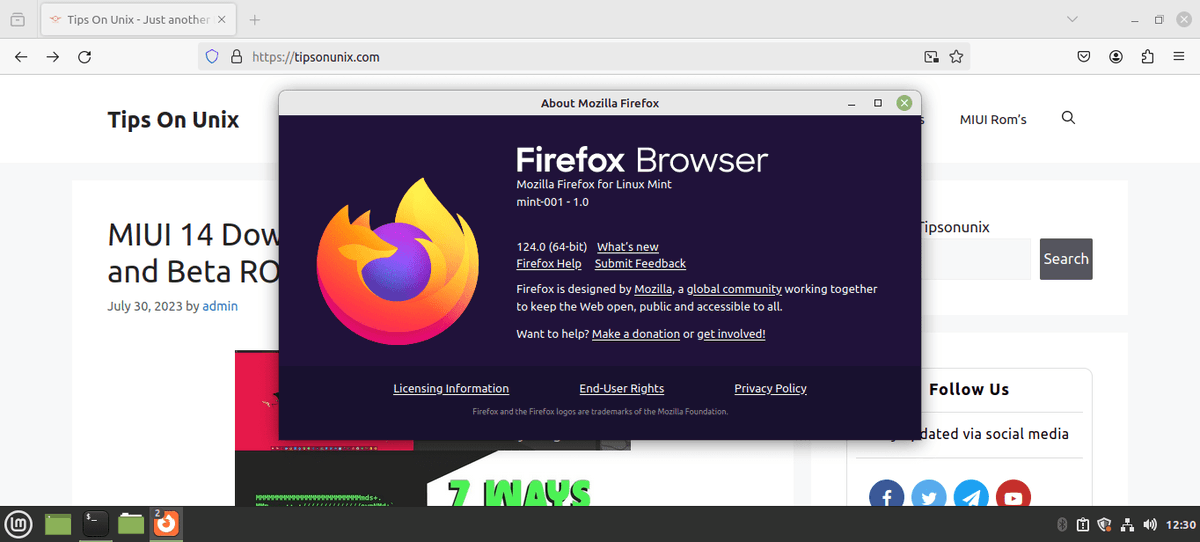The width and height of the screenshot is (1200, 542).
Task: Click the 124.0 (64-bit) version text
Action: click(552, 247)
